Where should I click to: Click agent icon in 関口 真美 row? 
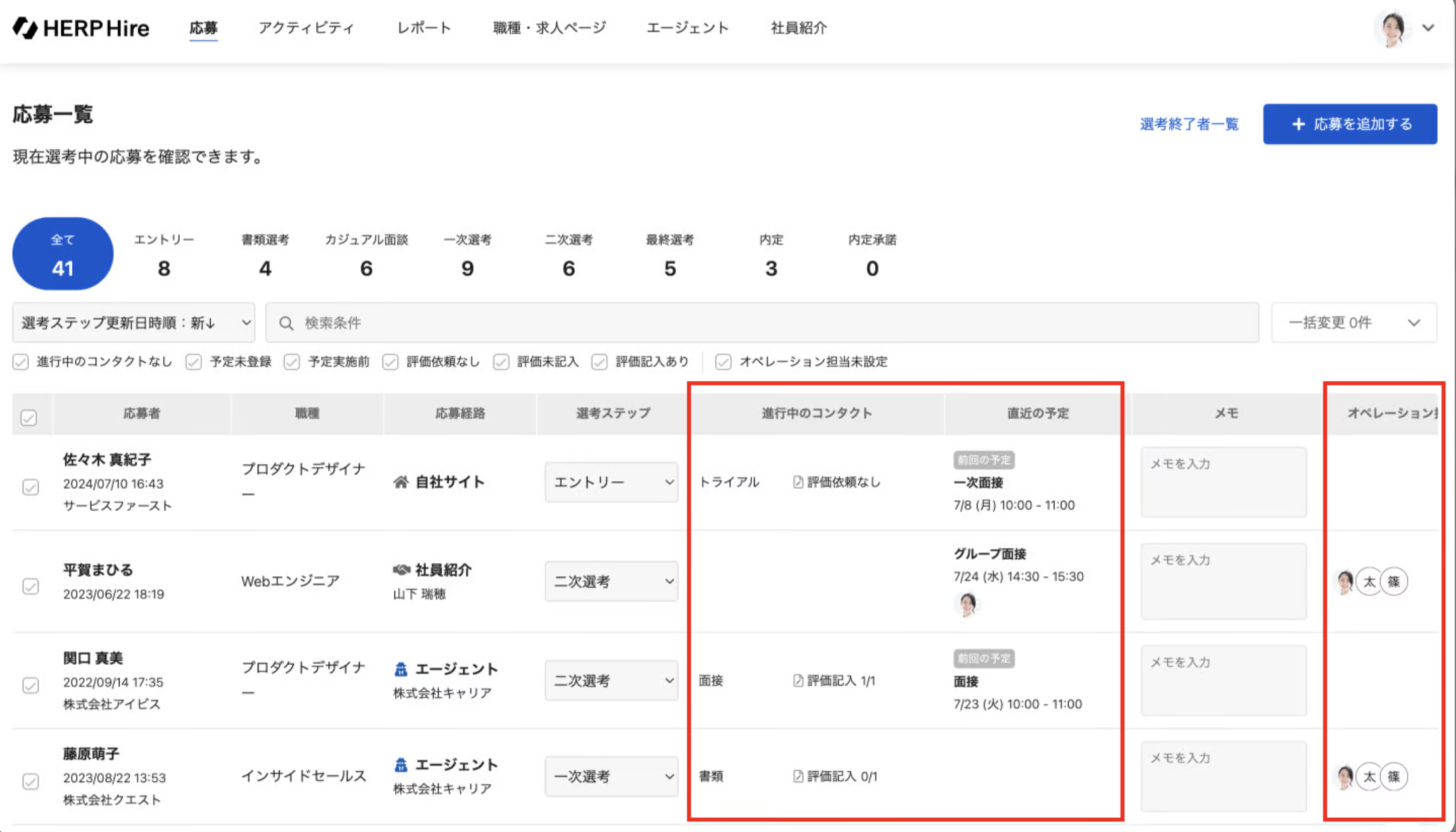tap(401, 669)
